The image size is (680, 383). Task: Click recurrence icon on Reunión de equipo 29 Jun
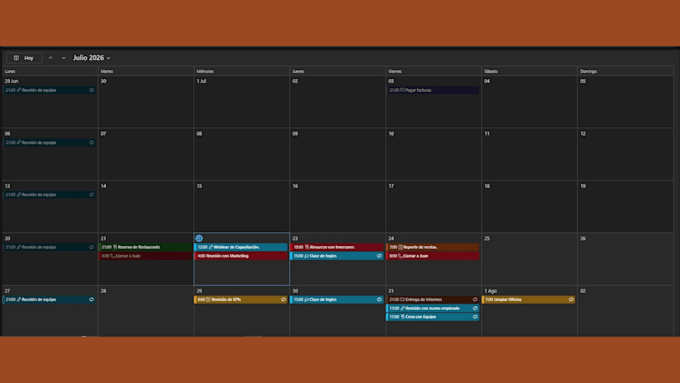92,90
